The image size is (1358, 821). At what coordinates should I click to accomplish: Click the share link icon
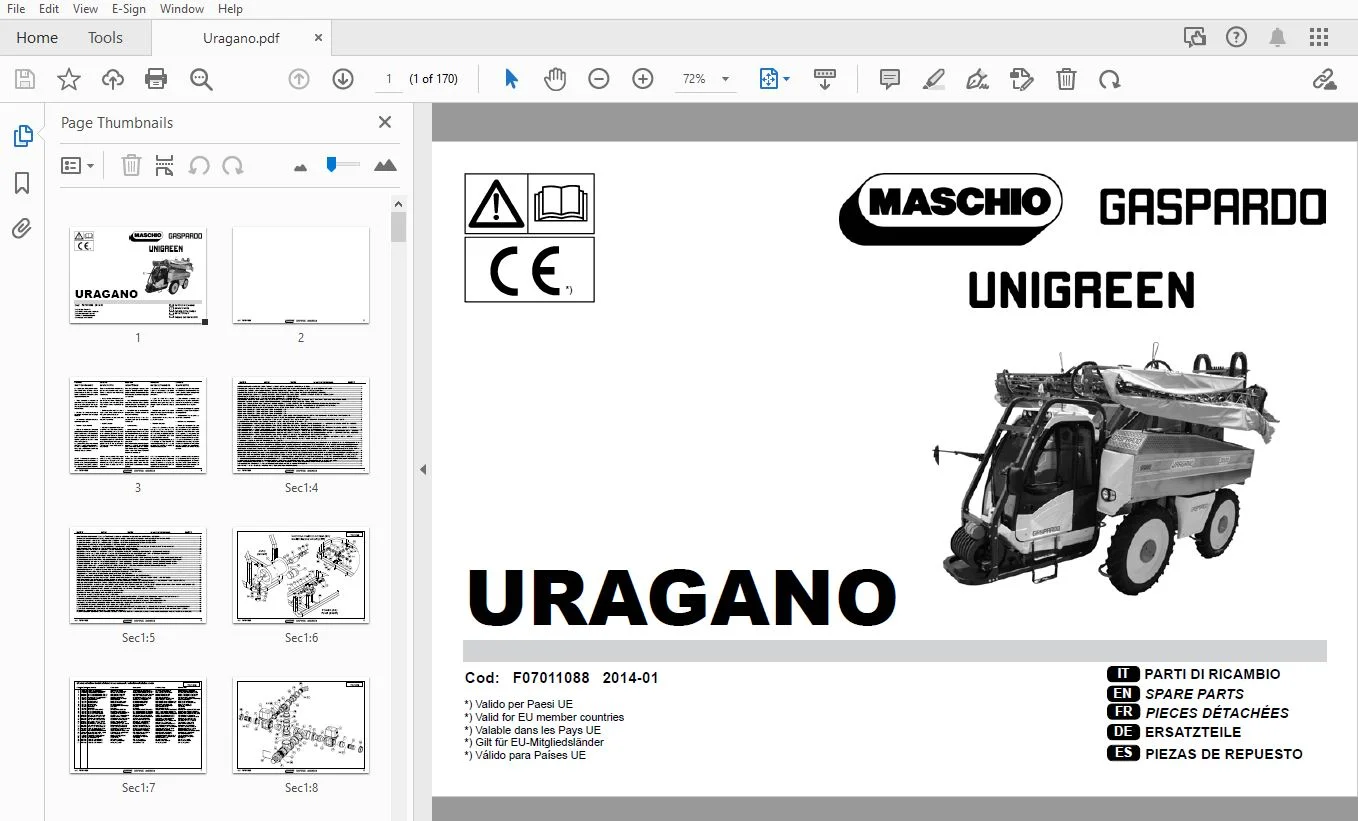1325,79
